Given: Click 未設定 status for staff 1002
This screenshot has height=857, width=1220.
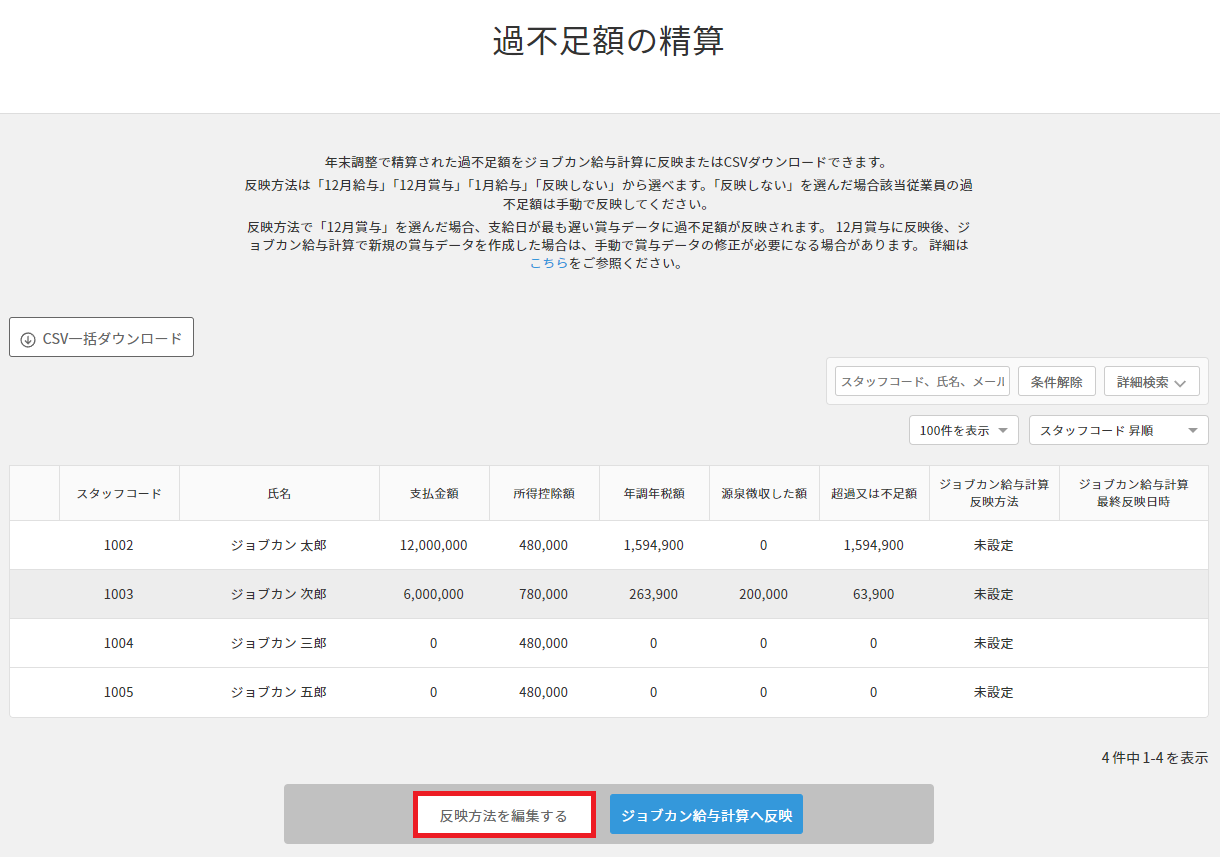Looking at the screenshot, I should [x=993, y=545].
